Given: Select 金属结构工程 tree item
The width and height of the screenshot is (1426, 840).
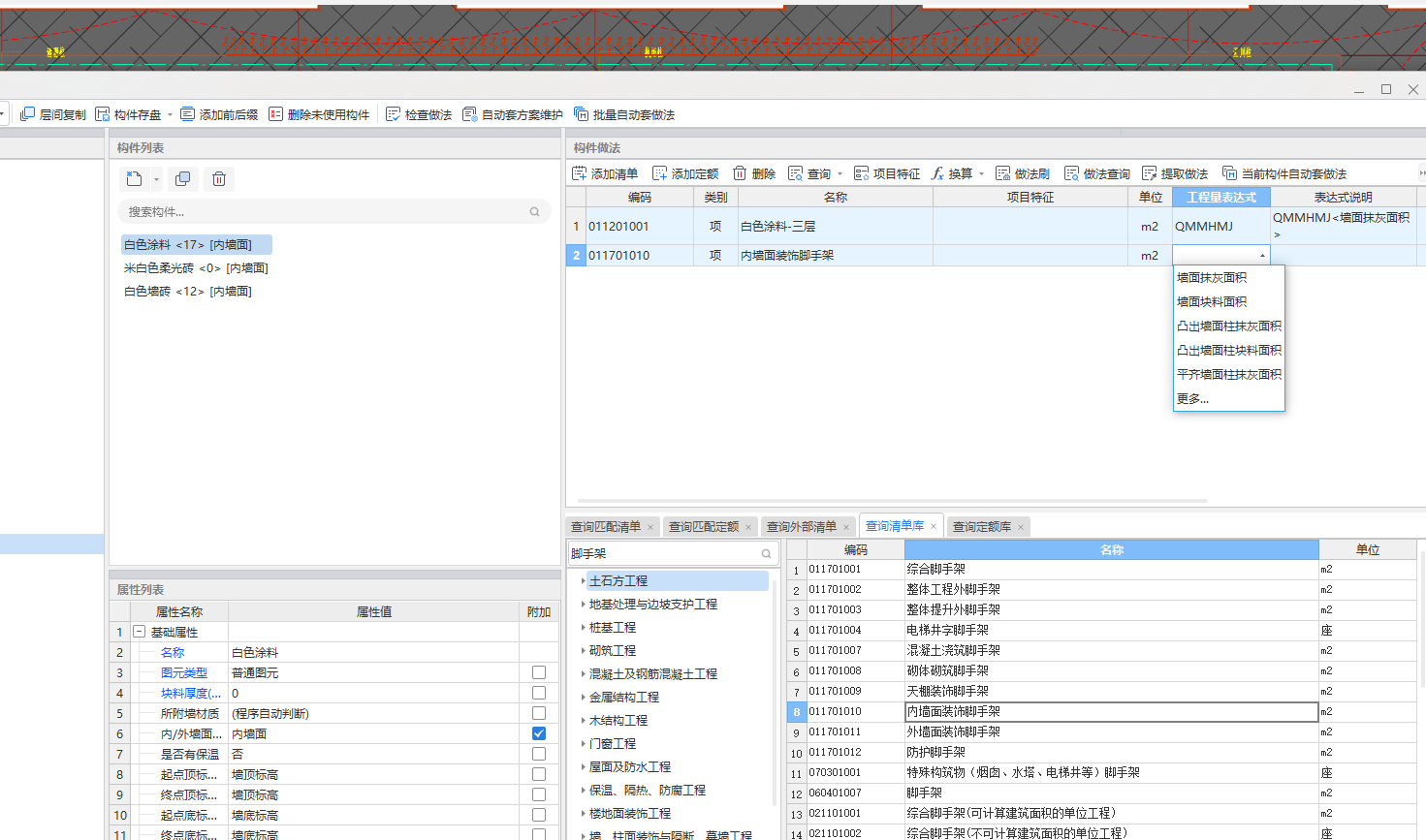Looking at the screenshot, I should (624, 697).
